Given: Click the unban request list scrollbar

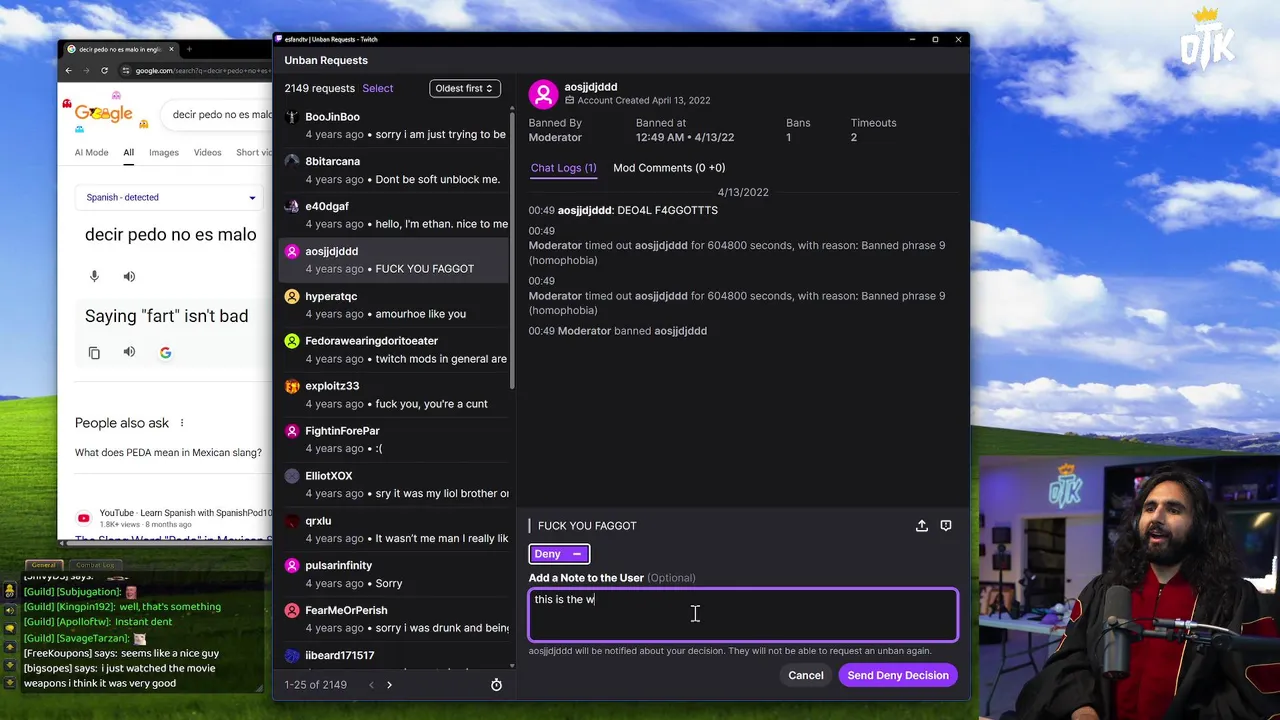Looking at the screenshot, I should [x=513, y=248].
